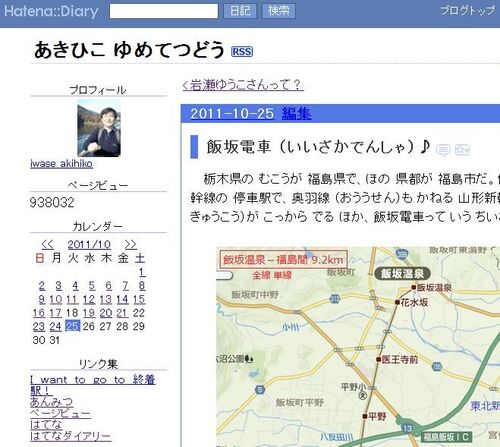
Task: Open the ページビュー link in リンク集
Action: (x=60, y=413)
